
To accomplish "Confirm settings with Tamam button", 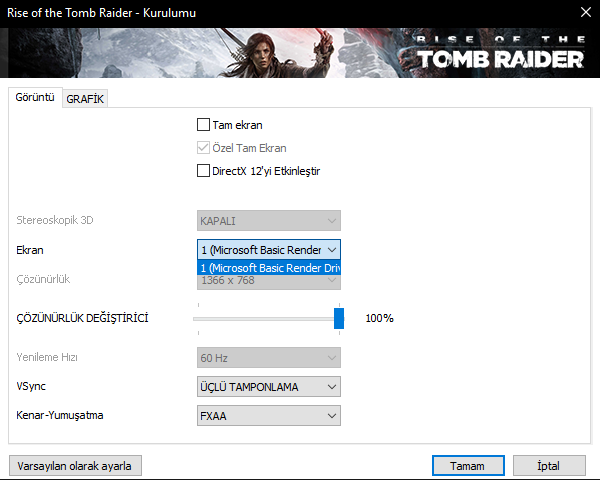I will [468, 466].
